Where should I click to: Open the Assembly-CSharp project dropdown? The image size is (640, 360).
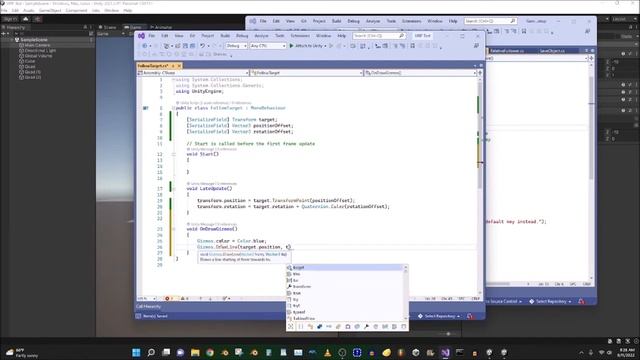[x=193, y=73]
